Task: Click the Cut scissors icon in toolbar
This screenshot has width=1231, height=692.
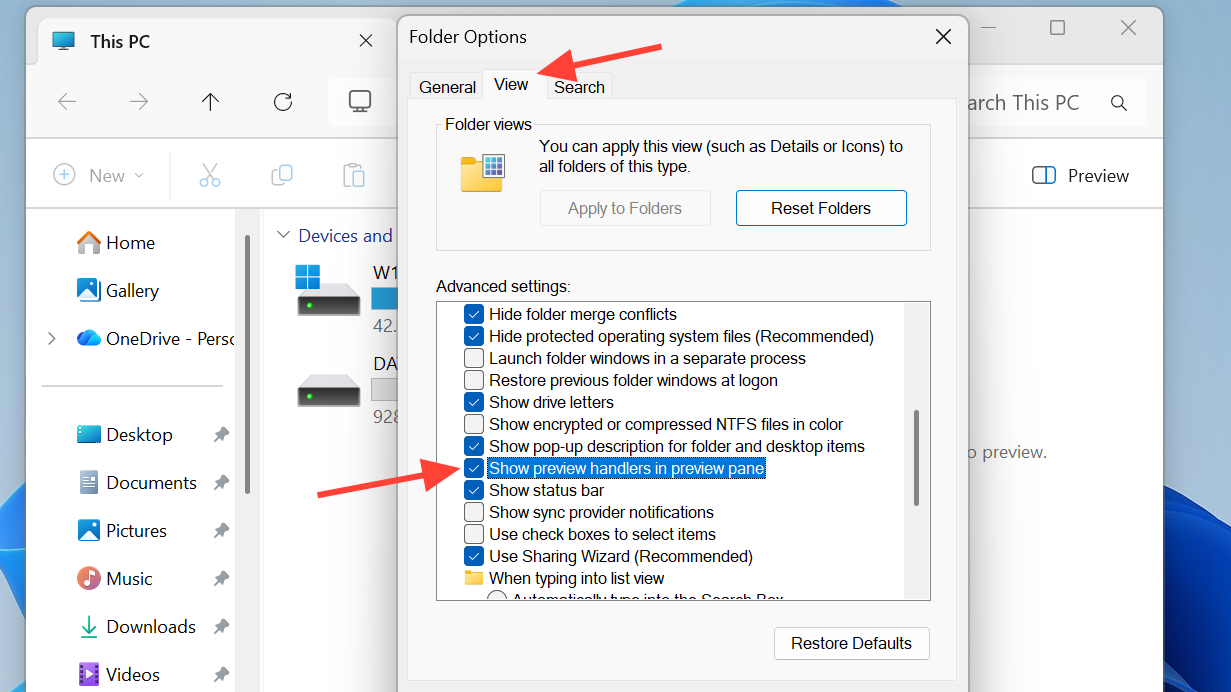Action: click(209, 175)
